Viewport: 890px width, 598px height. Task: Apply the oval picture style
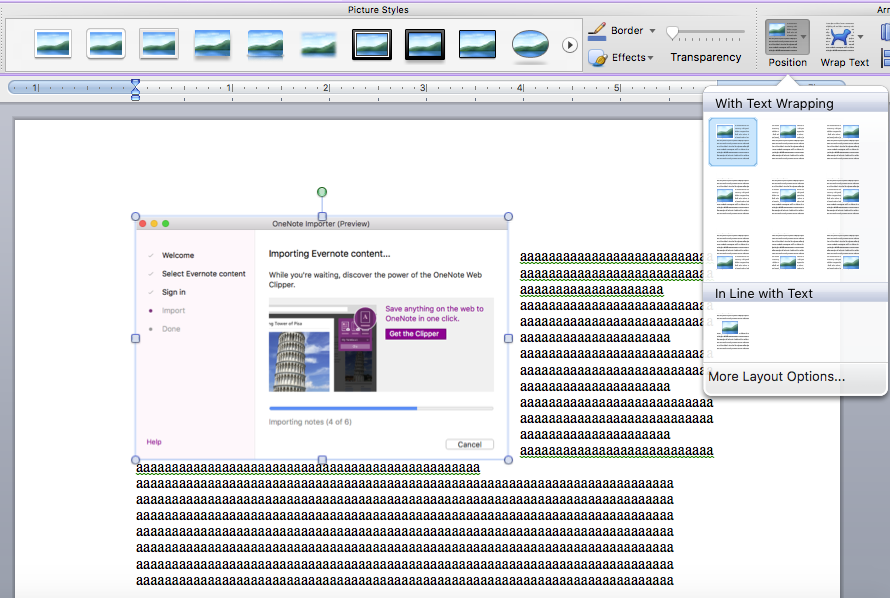click(530, 44)
